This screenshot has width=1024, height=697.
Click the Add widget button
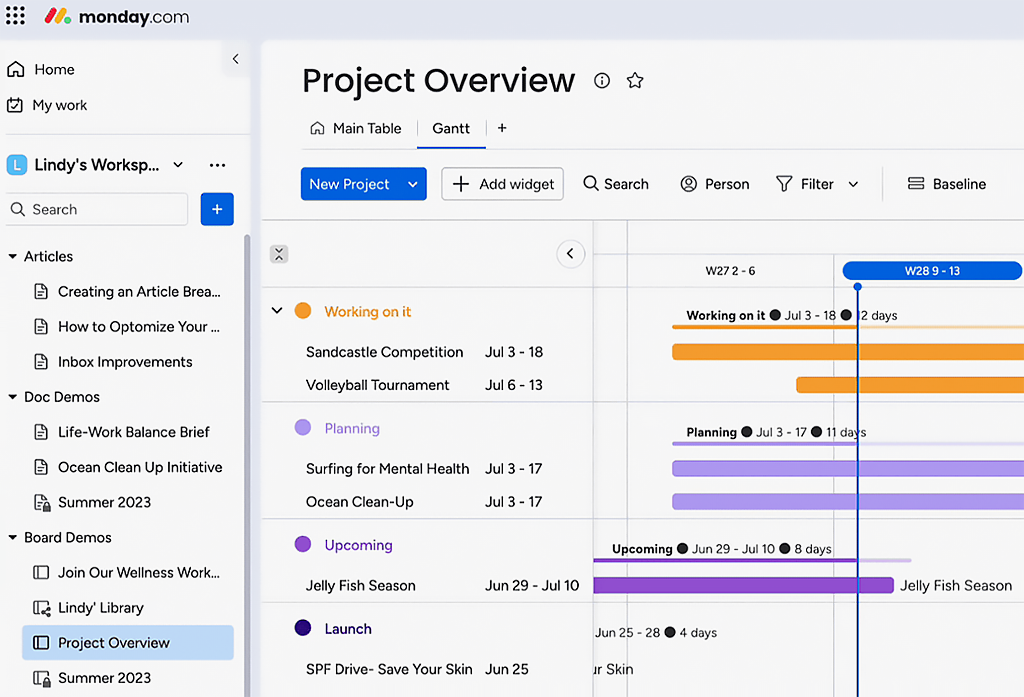[x=503, y=184]
